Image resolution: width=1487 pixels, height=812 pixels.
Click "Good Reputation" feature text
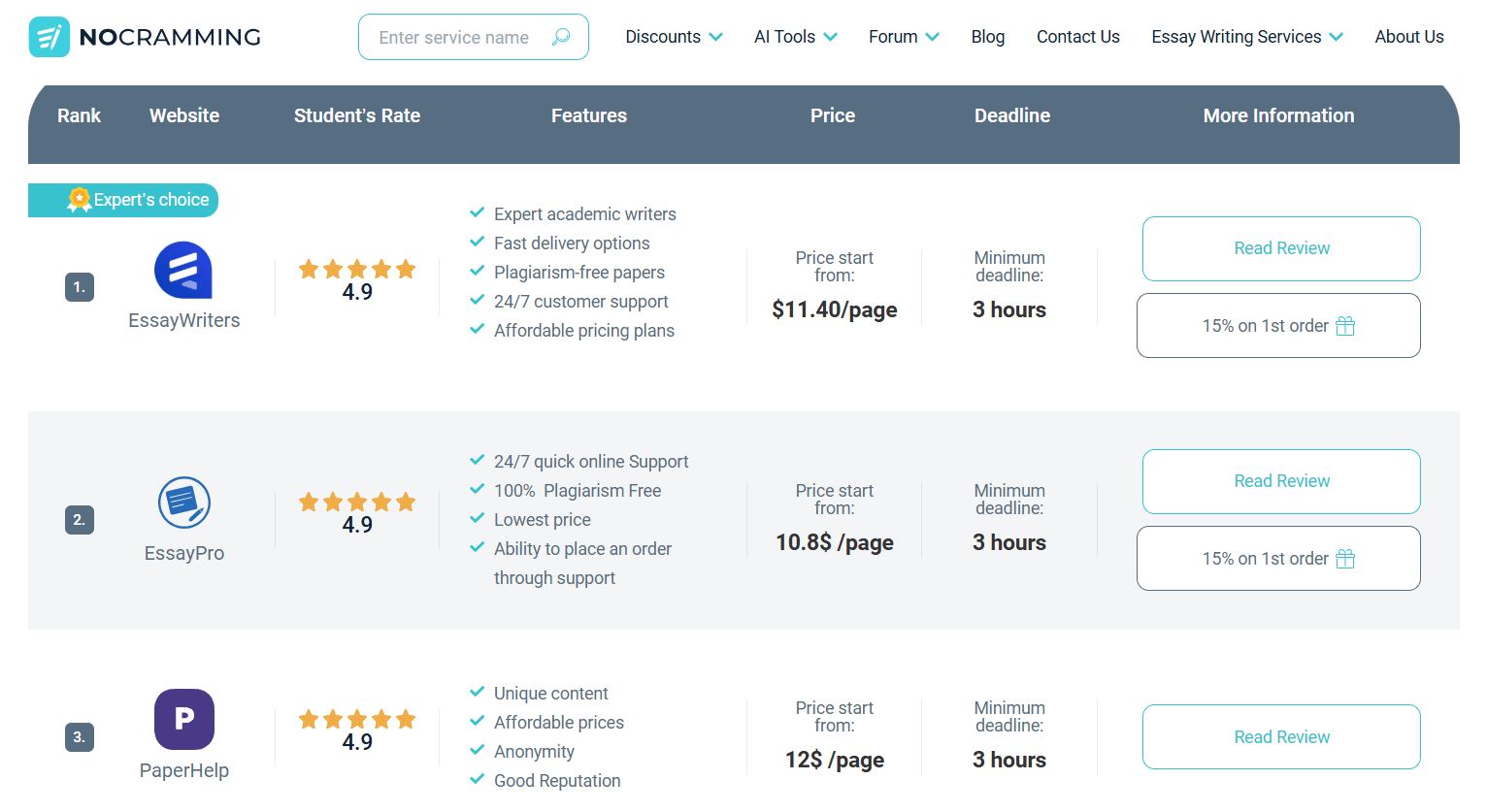click(x=557, y=781)
